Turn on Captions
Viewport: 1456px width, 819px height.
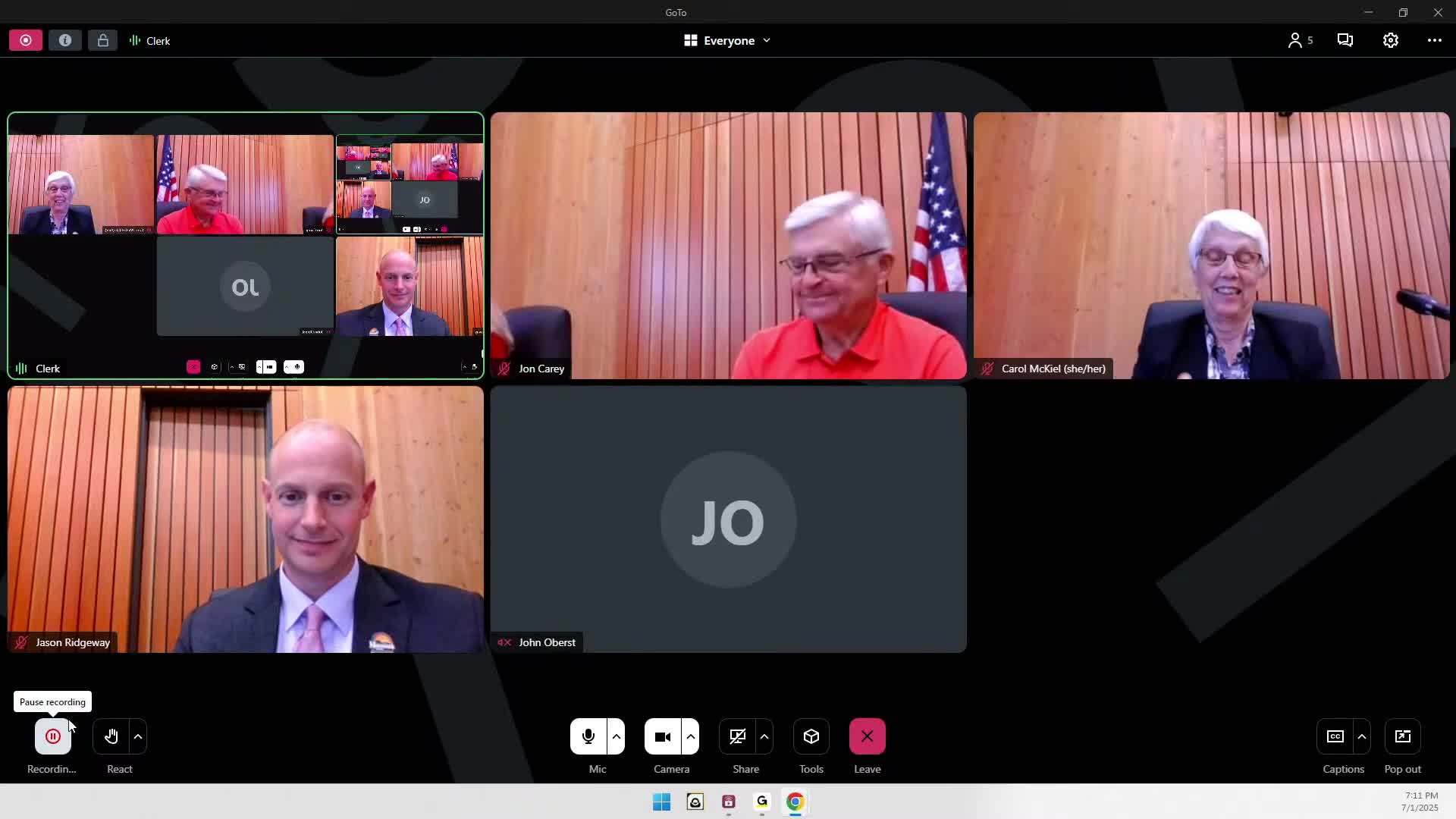(1335, 736)
